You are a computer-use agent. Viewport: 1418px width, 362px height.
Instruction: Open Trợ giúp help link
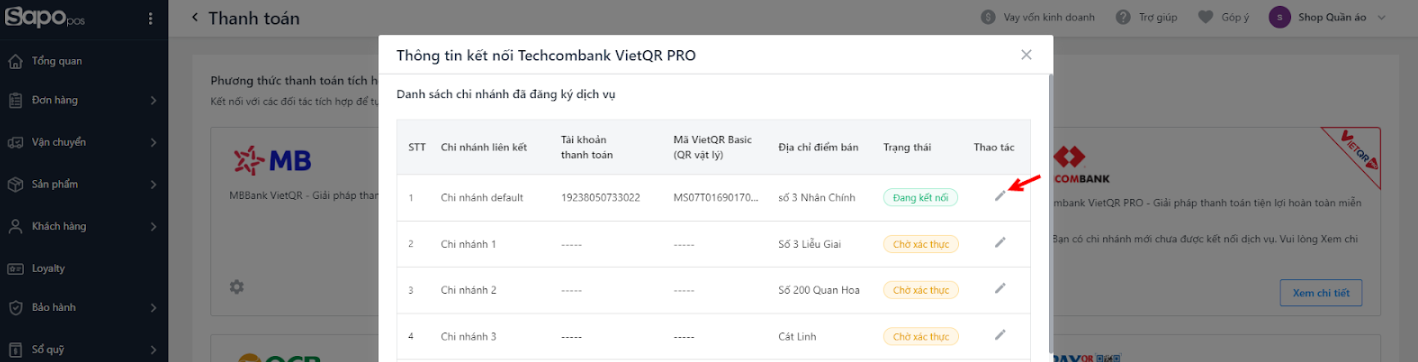[1148, 17]
